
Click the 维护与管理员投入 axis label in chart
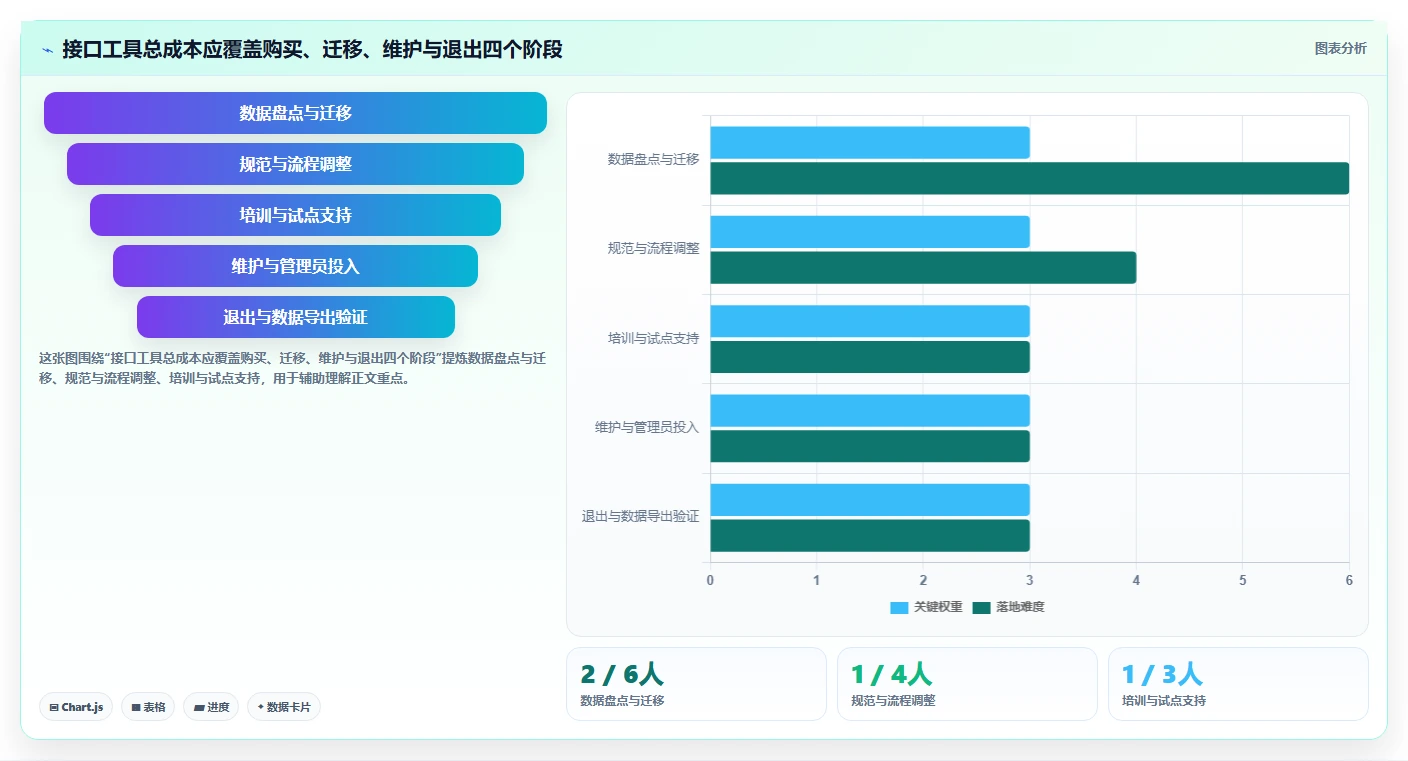click(647, 427)
